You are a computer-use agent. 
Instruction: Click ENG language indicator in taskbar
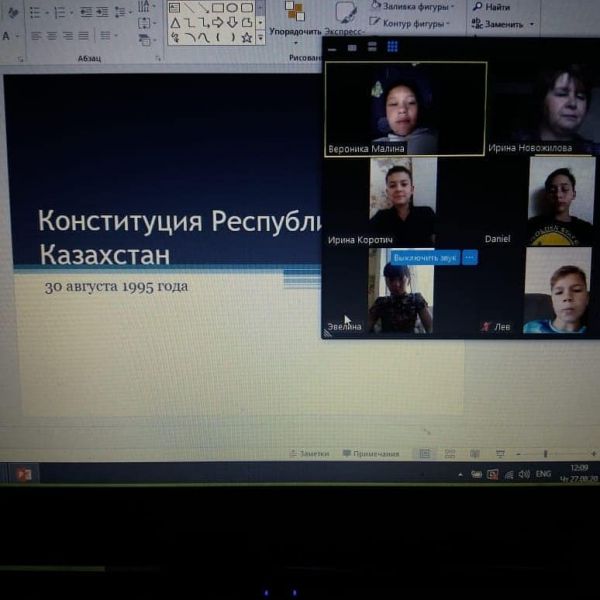point(543,474)
